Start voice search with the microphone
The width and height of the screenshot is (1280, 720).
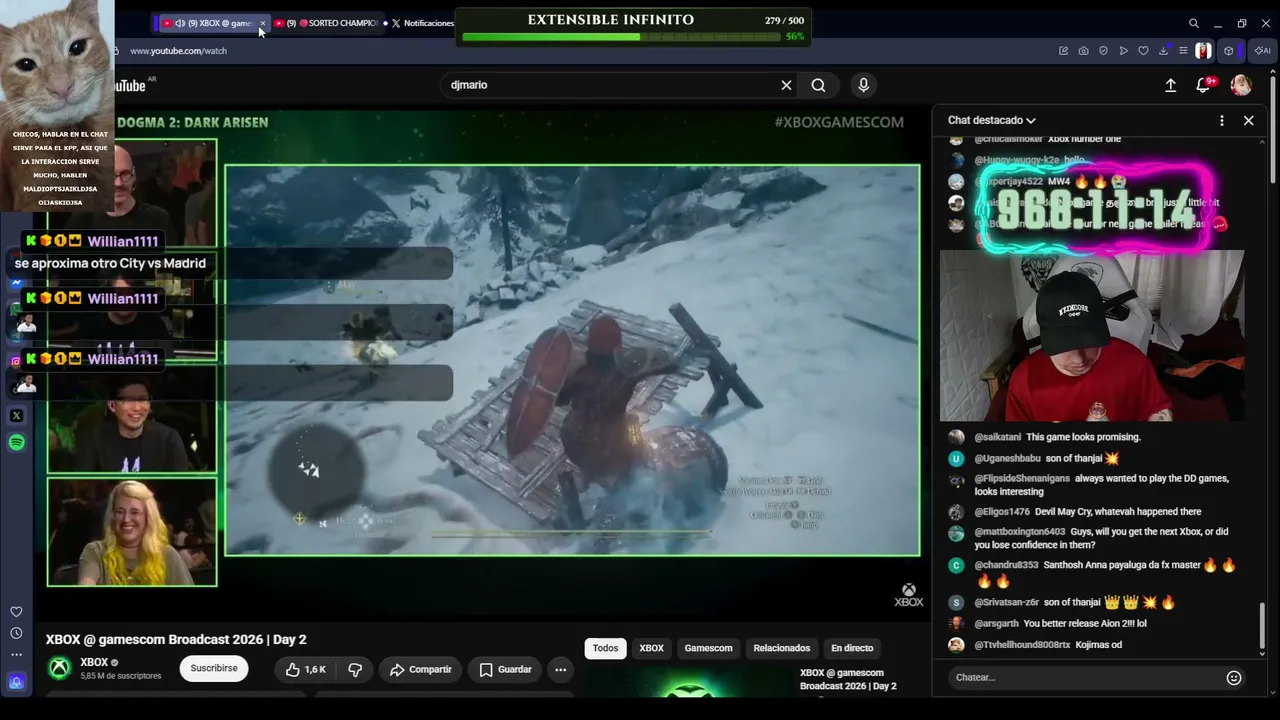(864, 85)
